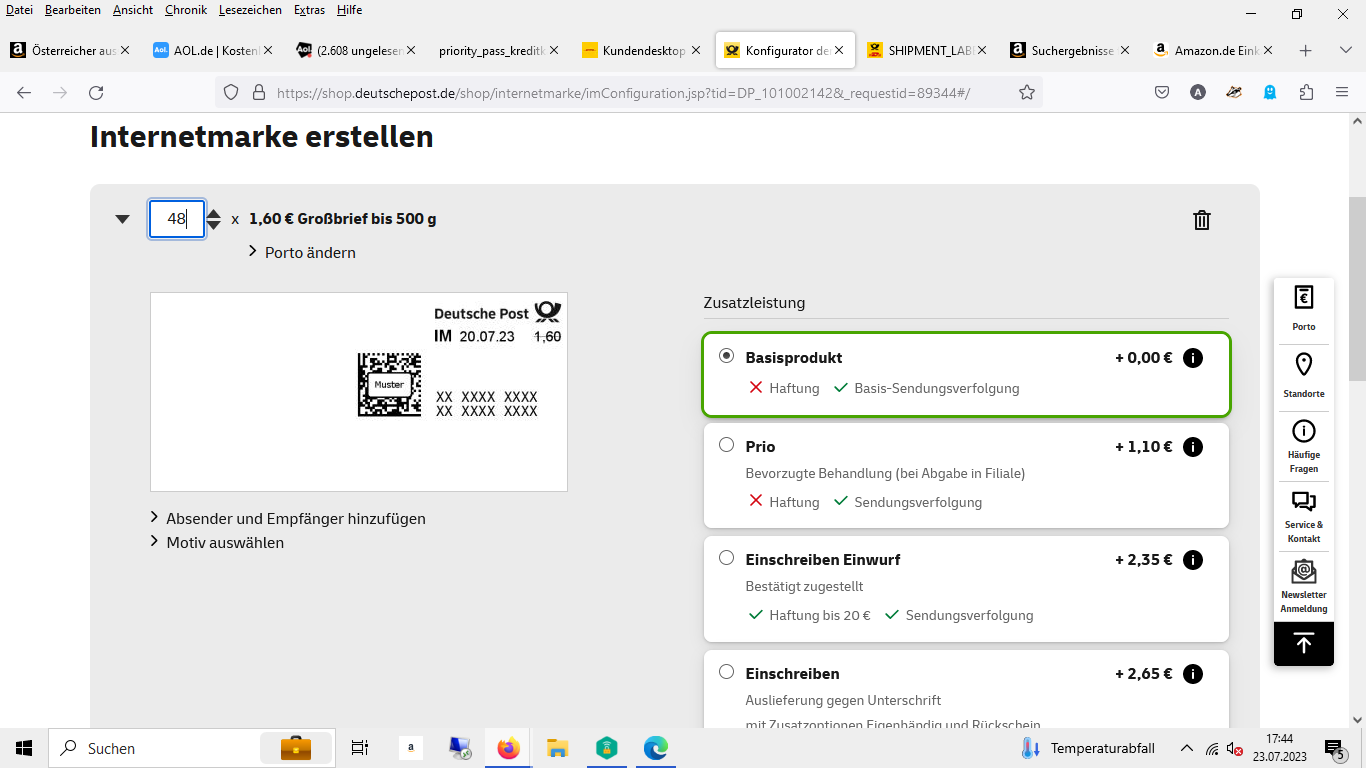Open Firefox application menu (hamburger)
Image resolution: width=1366 pixels, height=768 pixels.
point(1342,92)
